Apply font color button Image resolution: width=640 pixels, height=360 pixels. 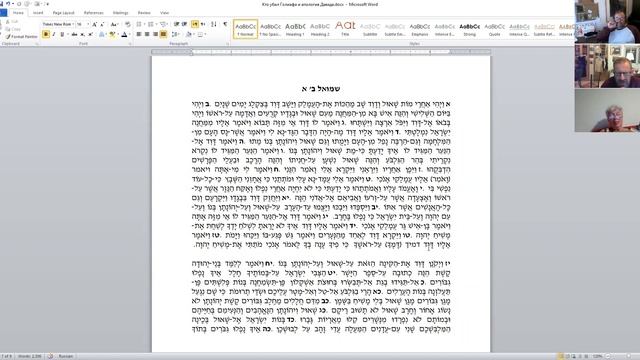point(124,34)
